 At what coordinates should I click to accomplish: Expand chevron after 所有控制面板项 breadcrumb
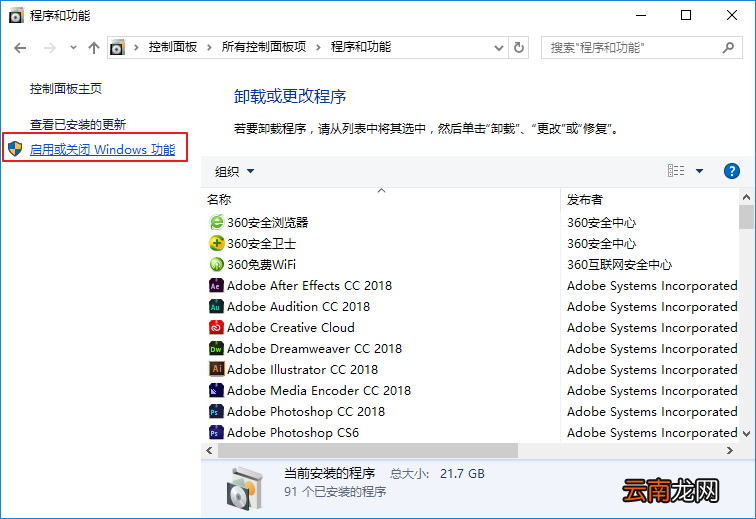click(x=318, y=47)
